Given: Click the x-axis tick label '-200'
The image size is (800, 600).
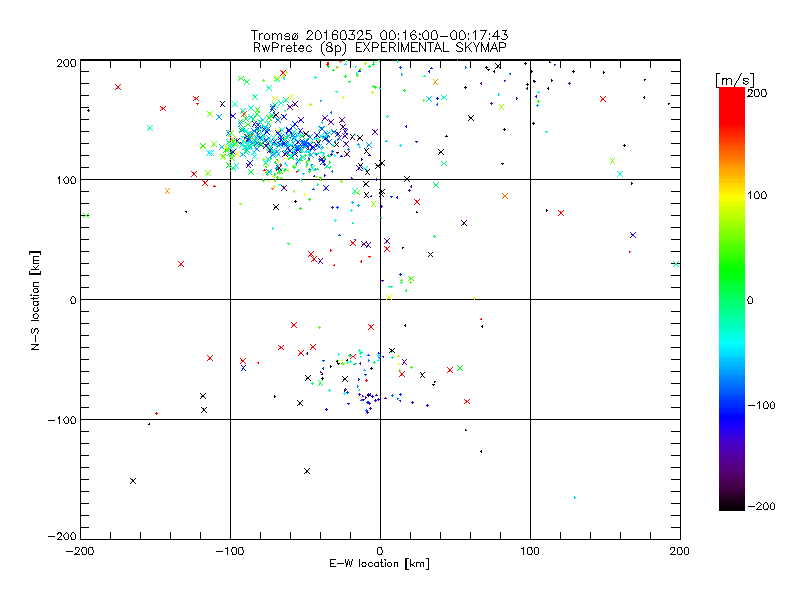Looking at the screenshot, I should 80,551.
